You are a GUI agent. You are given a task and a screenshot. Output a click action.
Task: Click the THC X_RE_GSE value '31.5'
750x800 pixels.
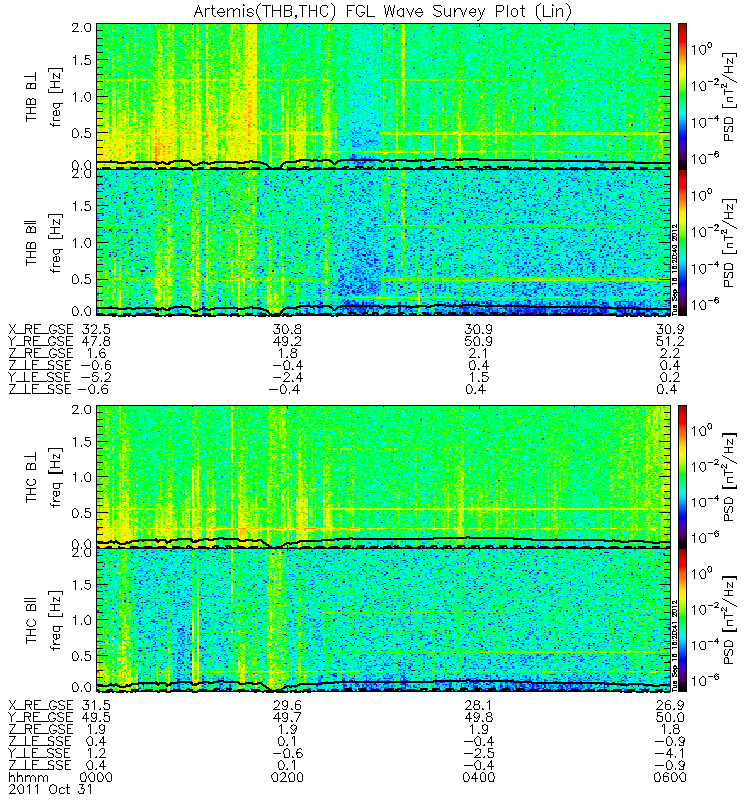click(x=96, y=705)
